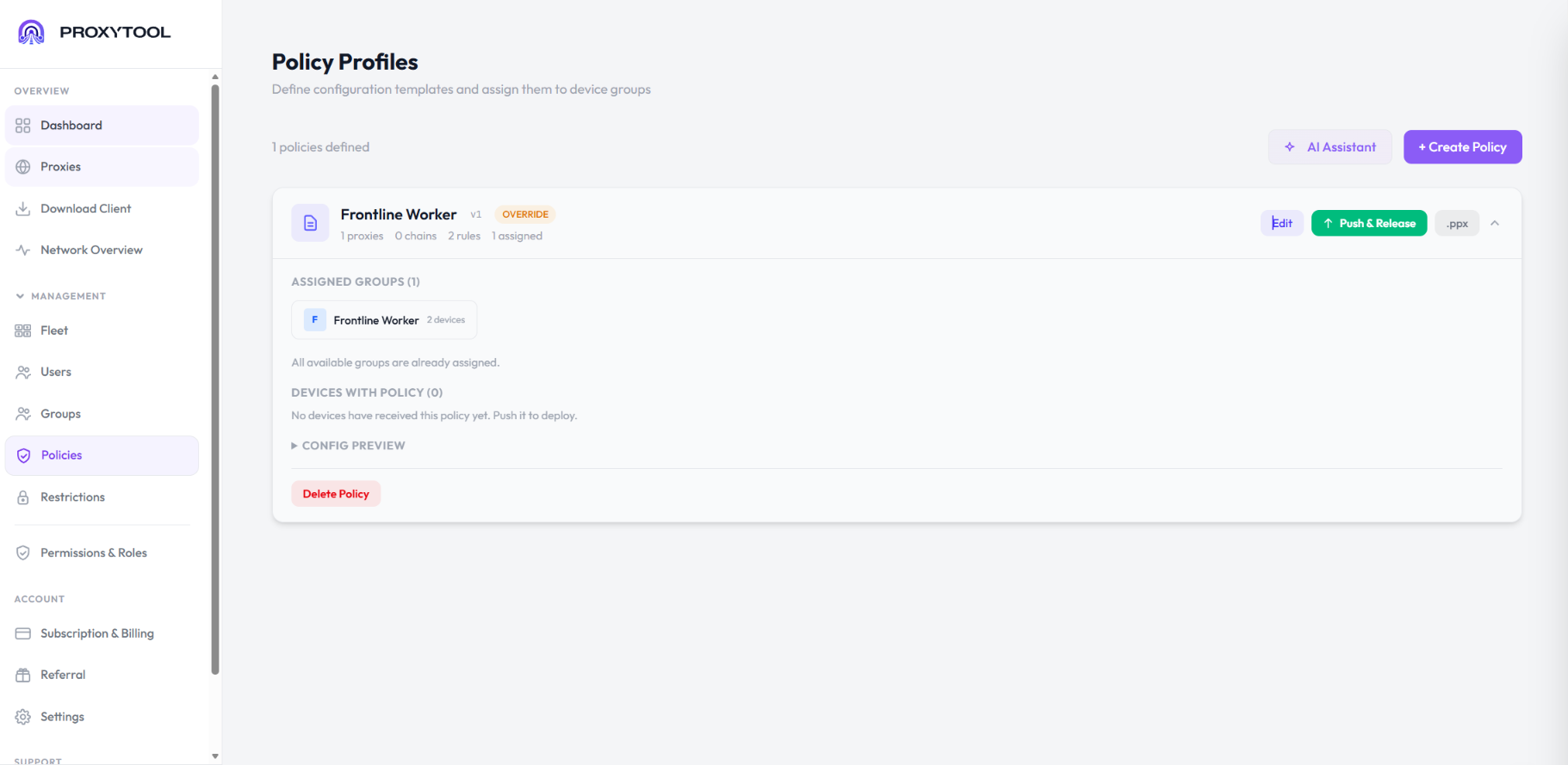The width and height of the screenshot is (1568, 765).
Task: Open the Fleet management page
Action: click(x=102, y=330)
